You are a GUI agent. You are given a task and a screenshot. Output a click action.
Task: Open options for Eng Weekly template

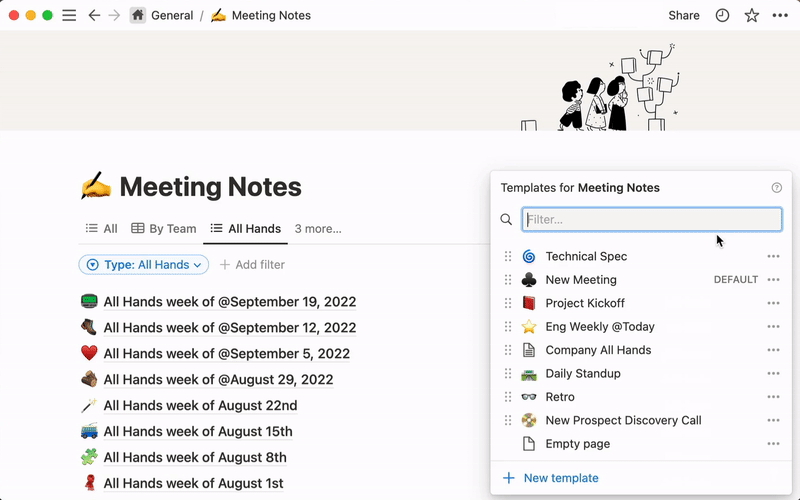coord(773,327)
